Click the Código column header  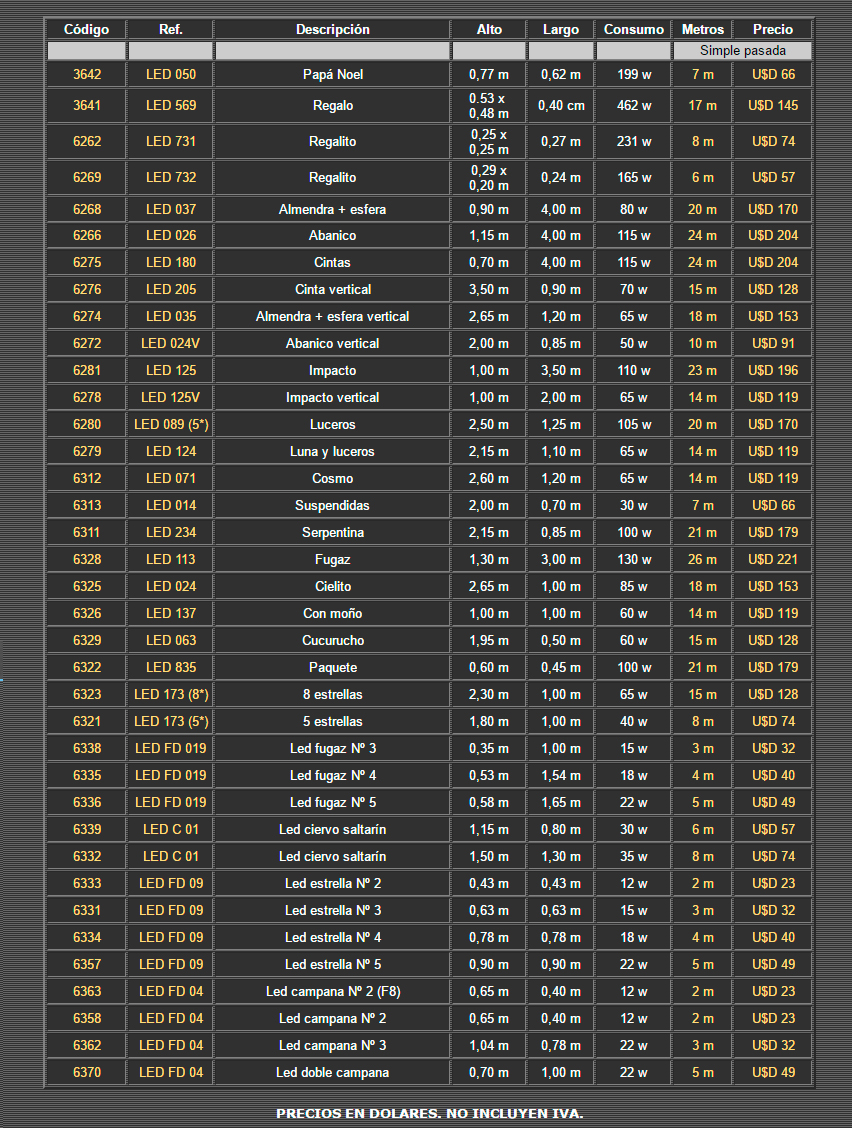86,29
